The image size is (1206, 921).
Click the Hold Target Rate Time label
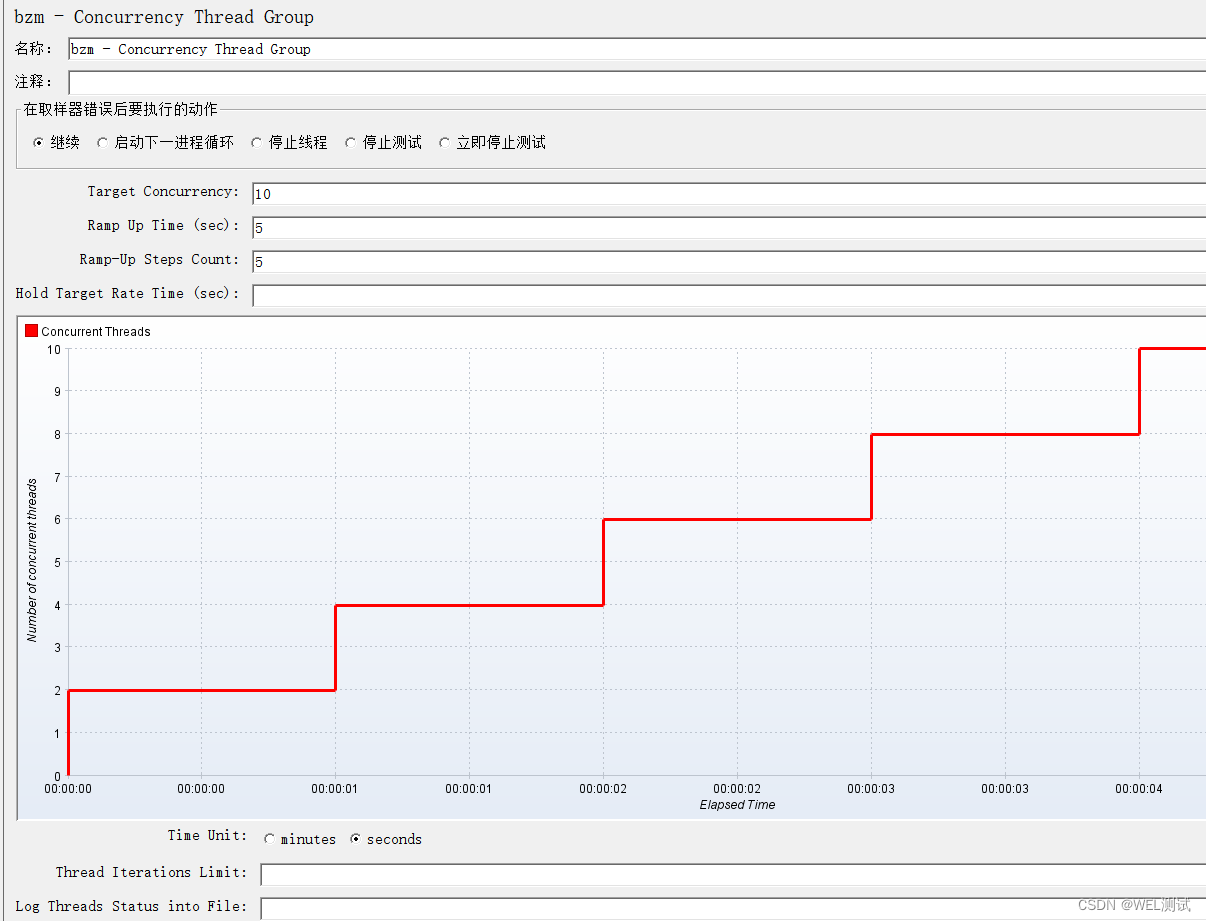(x=127, y=293)
